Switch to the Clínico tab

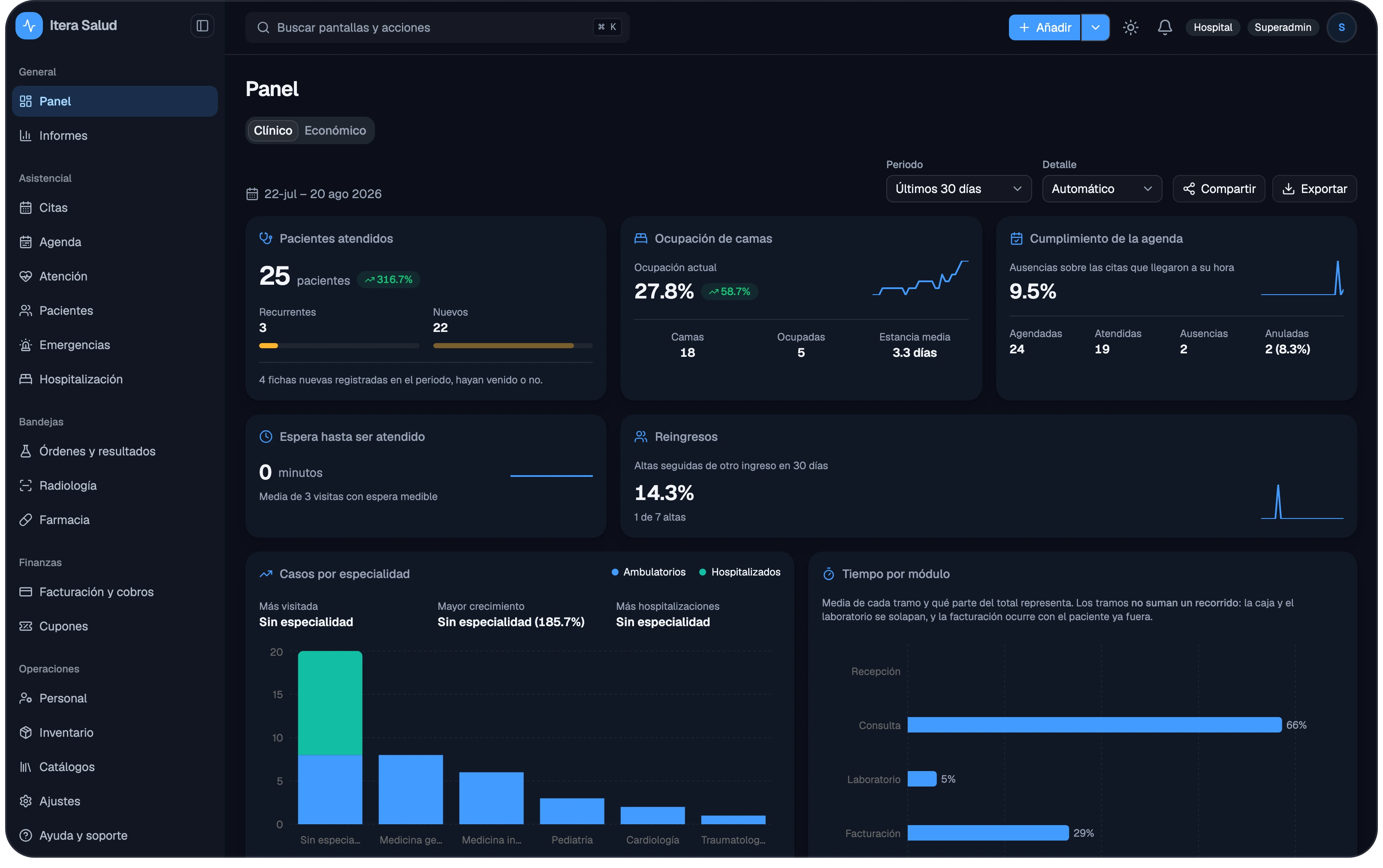point(273,131)
